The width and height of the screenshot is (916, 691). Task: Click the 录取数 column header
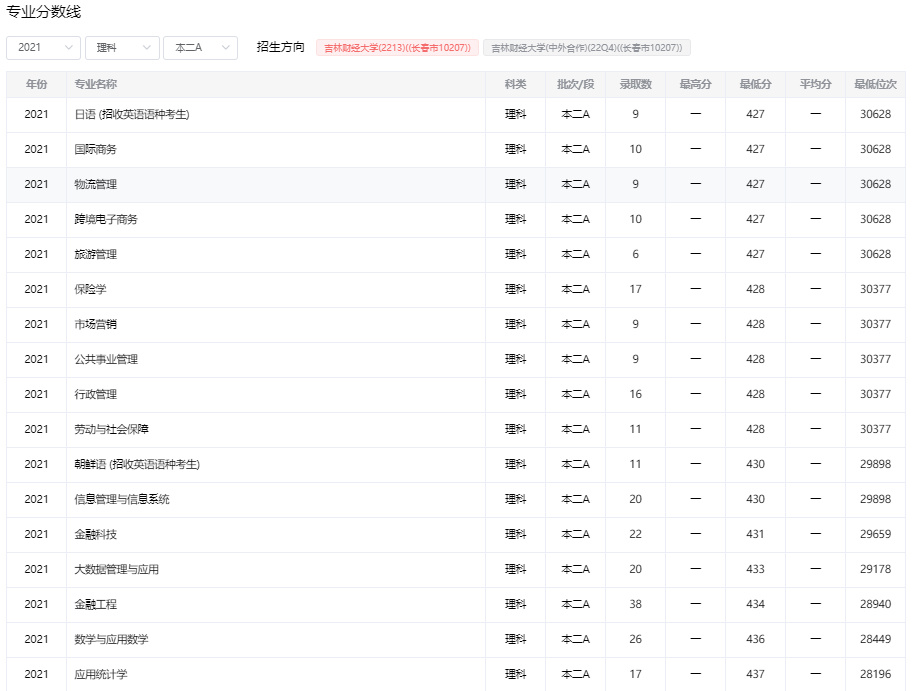click(x=635, y=85)
